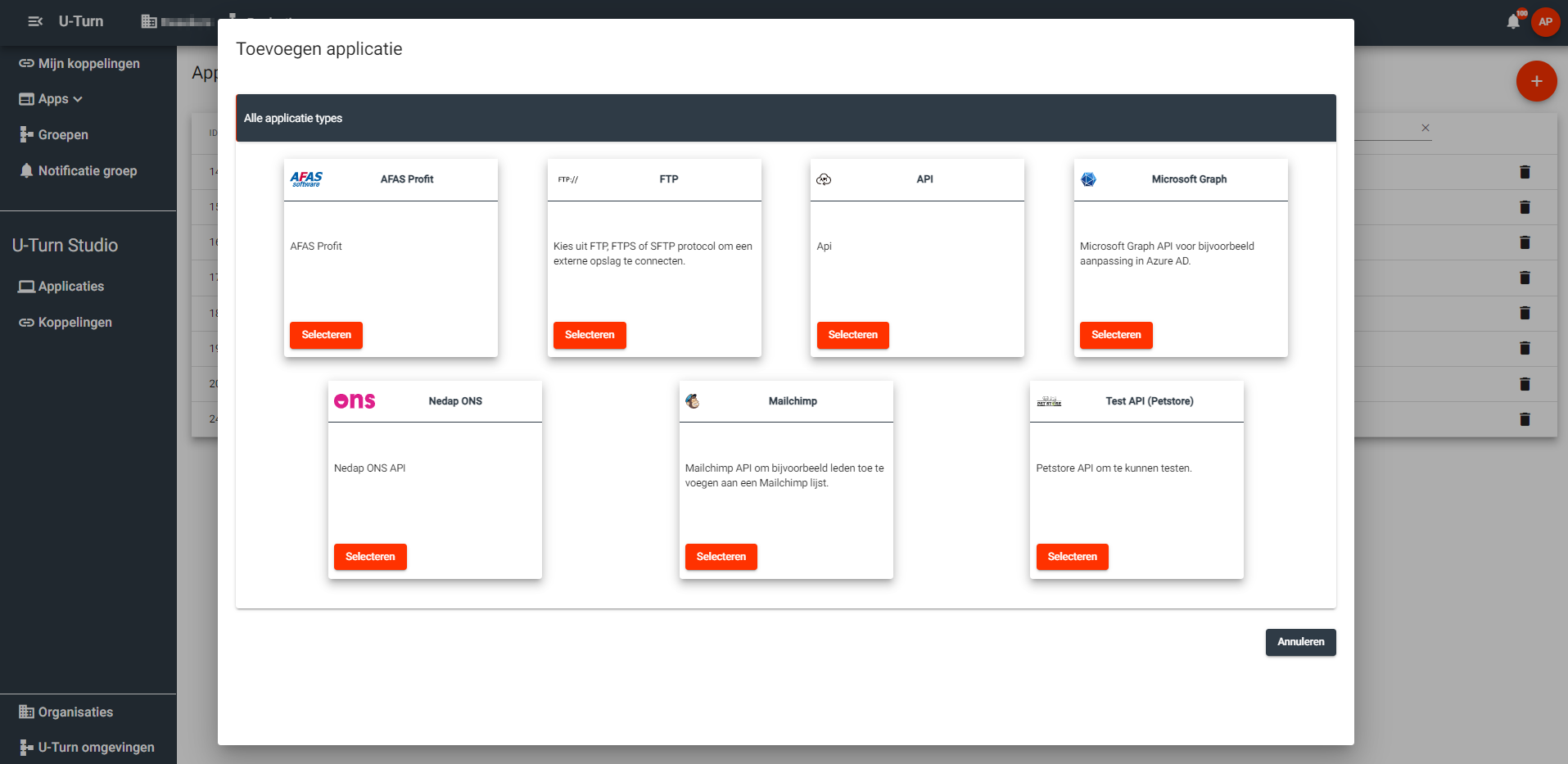Select the FTP application type
Image resolution: width=1568 pixels, height=764 pixels.
click(x=590, y=335)
